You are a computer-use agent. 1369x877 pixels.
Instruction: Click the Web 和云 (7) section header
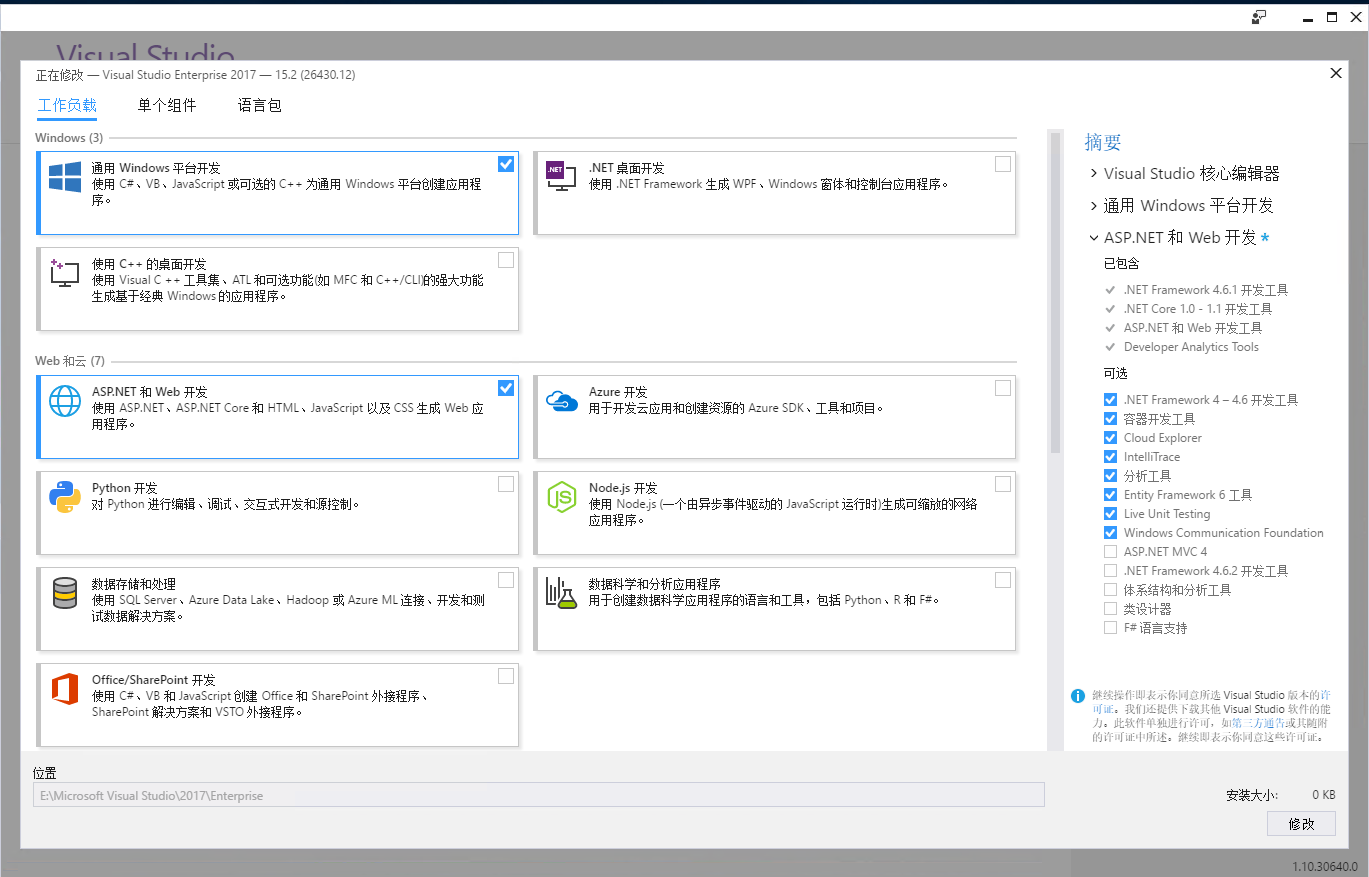coord(70,361)
